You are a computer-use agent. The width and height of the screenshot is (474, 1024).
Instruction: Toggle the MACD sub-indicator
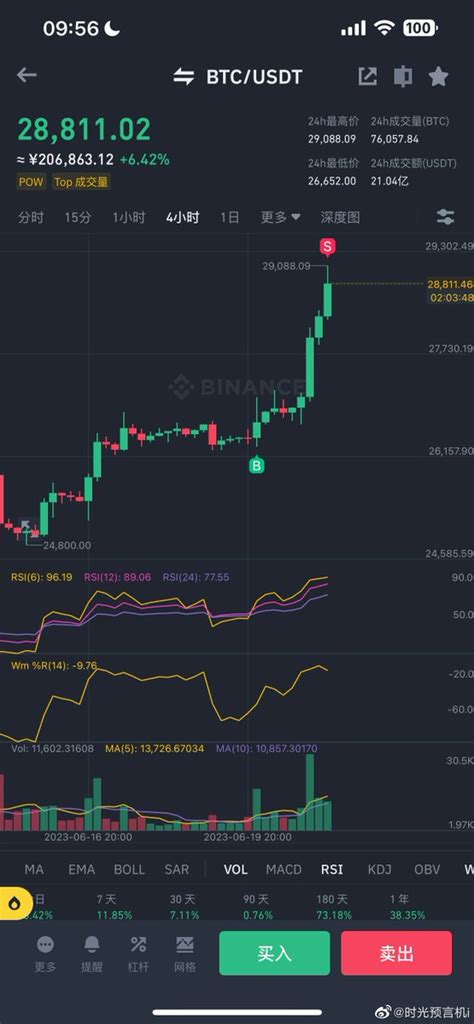point(284,869)
